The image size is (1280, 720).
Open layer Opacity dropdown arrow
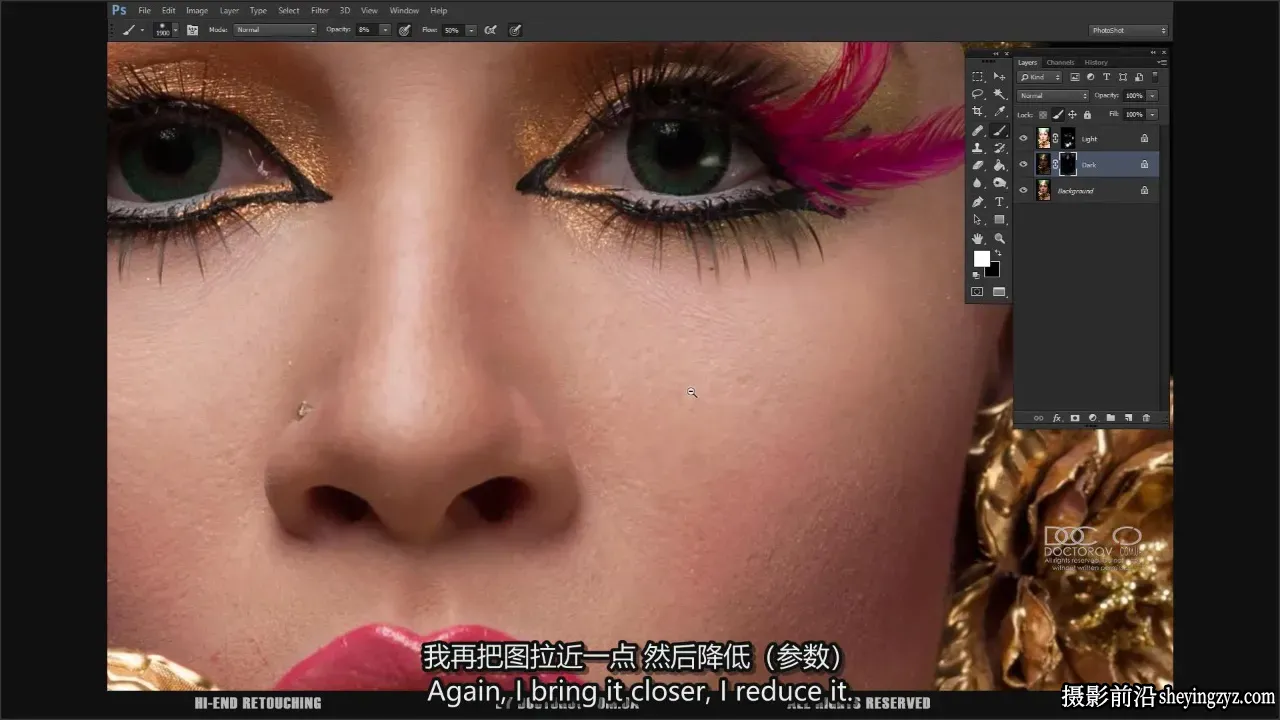coord(1152,96)
